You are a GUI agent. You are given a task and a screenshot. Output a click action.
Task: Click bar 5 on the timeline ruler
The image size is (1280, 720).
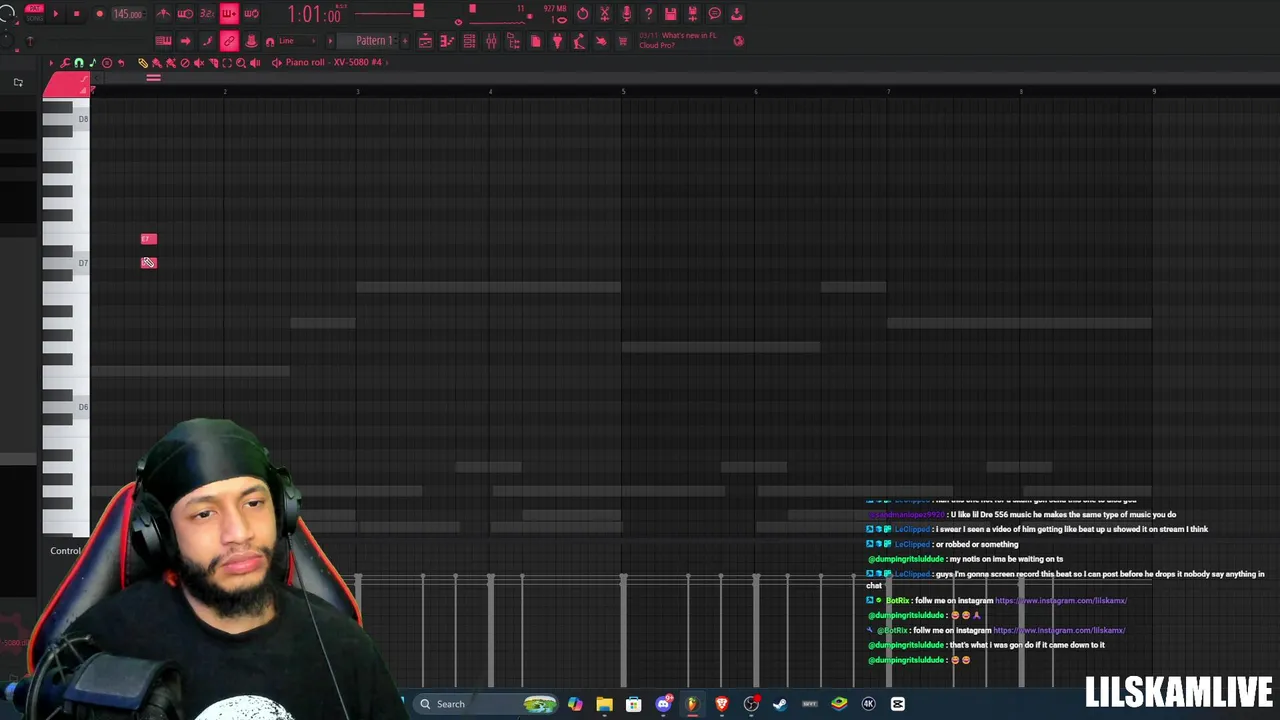pos(623,91)
